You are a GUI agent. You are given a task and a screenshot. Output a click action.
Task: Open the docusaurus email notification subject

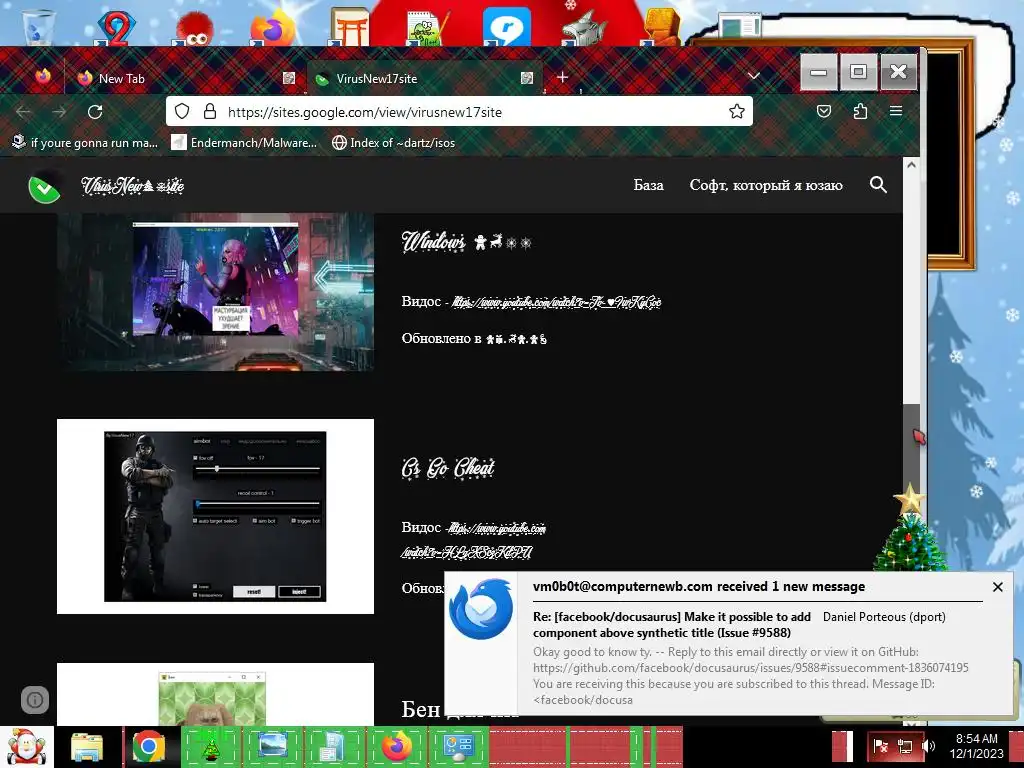672,624
